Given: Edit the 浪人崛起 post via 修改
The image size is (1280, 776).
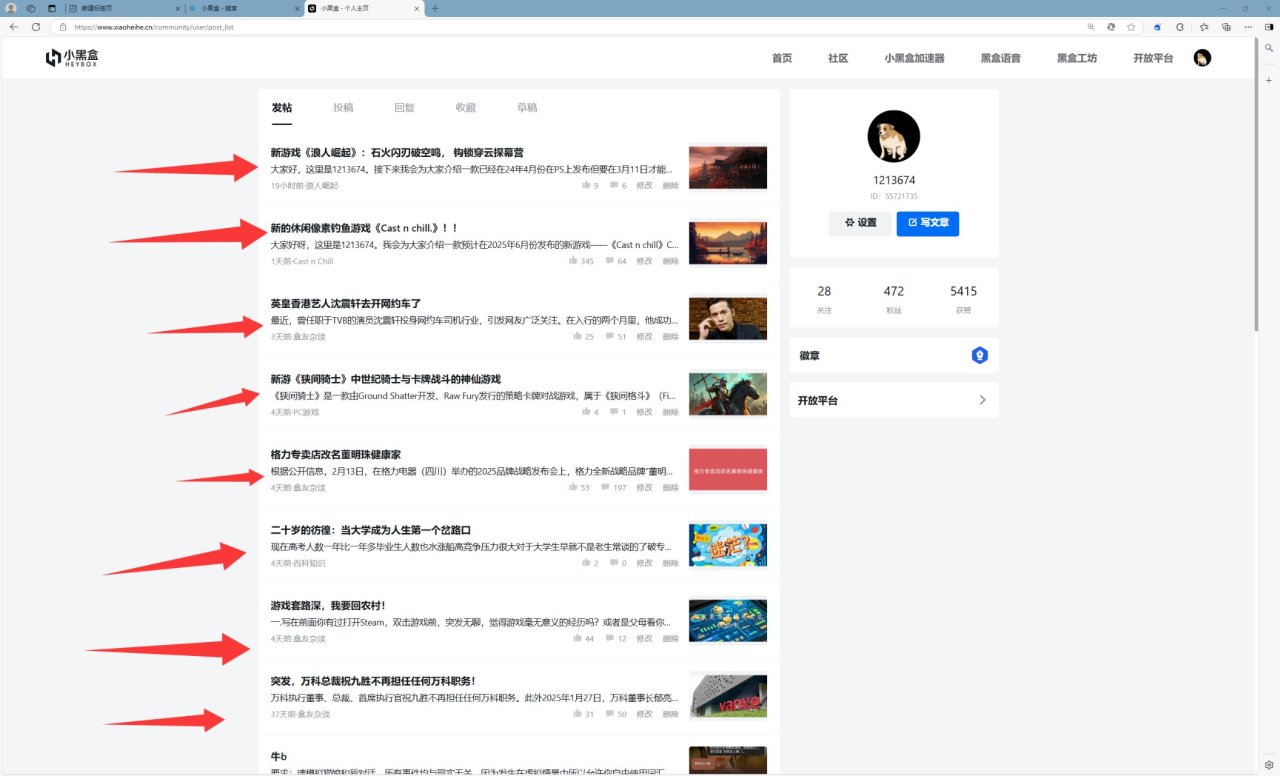Looking at the screenshot, I should pyautogui.click(x=644, y=186).
